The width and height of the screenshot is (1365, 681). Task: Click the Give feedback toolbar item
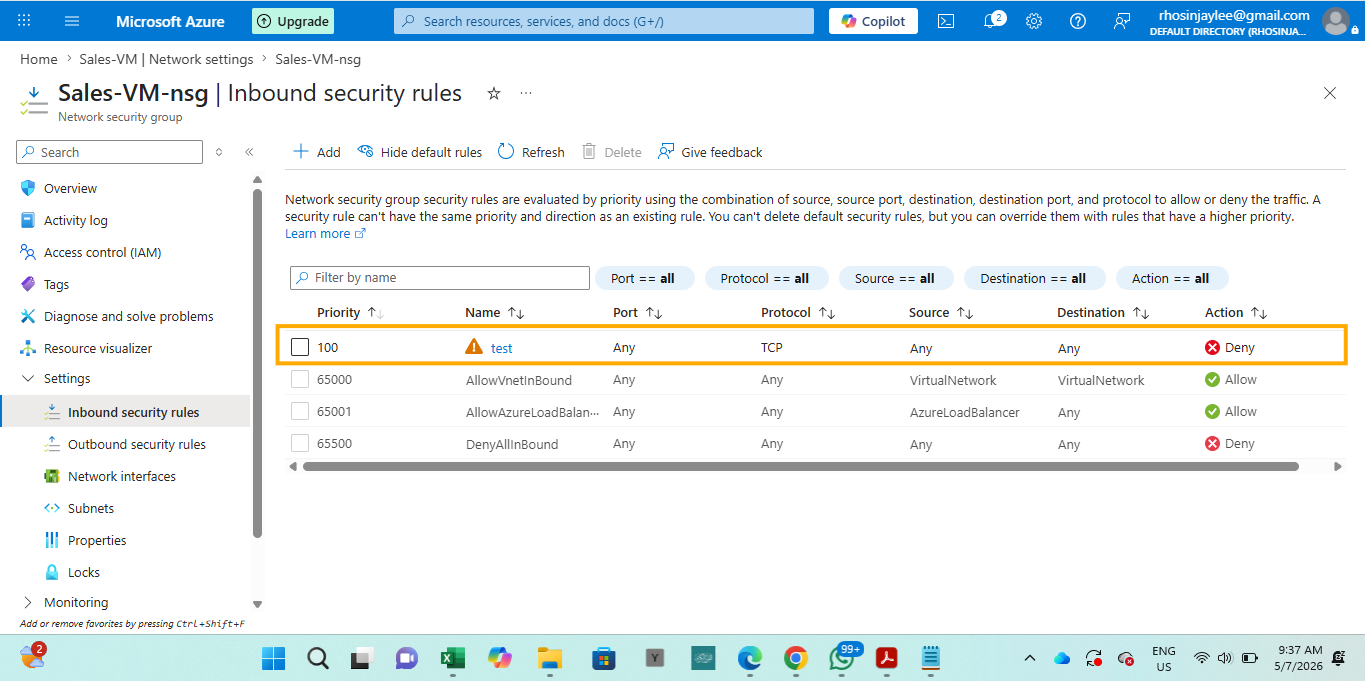710,152
